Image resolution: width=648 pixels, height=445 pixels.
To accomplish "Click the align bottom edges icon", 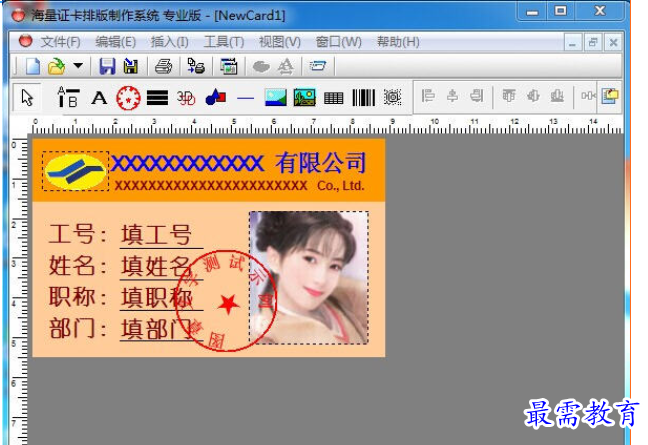I will [x=557, y=96].
